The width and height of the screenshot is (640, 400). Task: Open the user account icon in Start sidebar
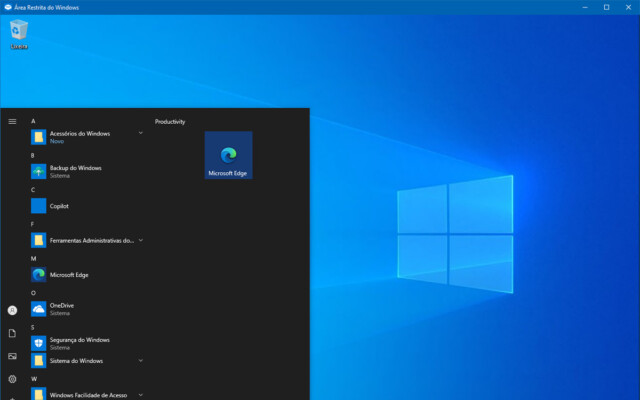point(13,311)
